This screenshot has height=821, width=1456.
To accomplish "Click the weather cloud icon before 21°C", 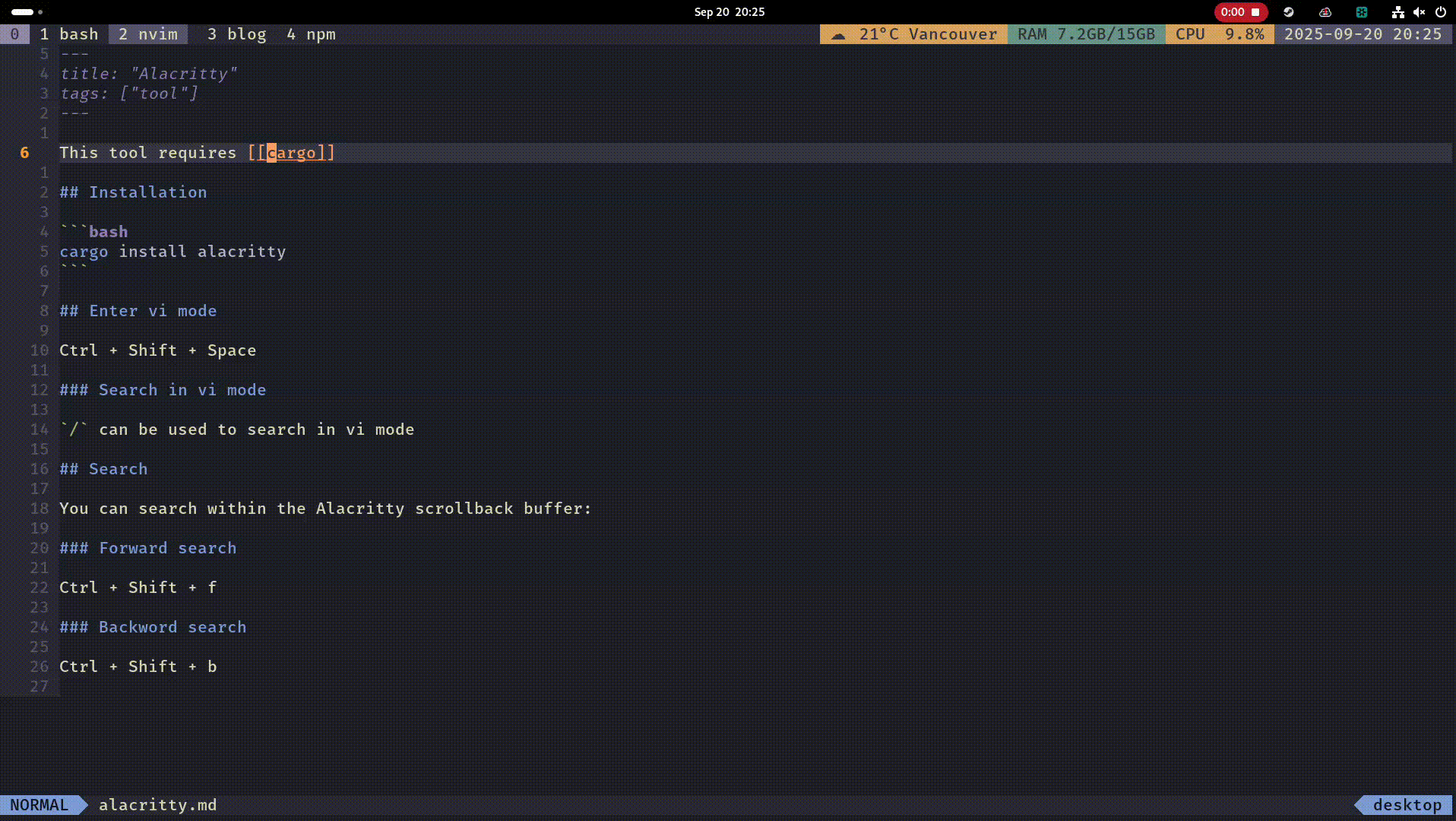I will click(x=838, y=35).
